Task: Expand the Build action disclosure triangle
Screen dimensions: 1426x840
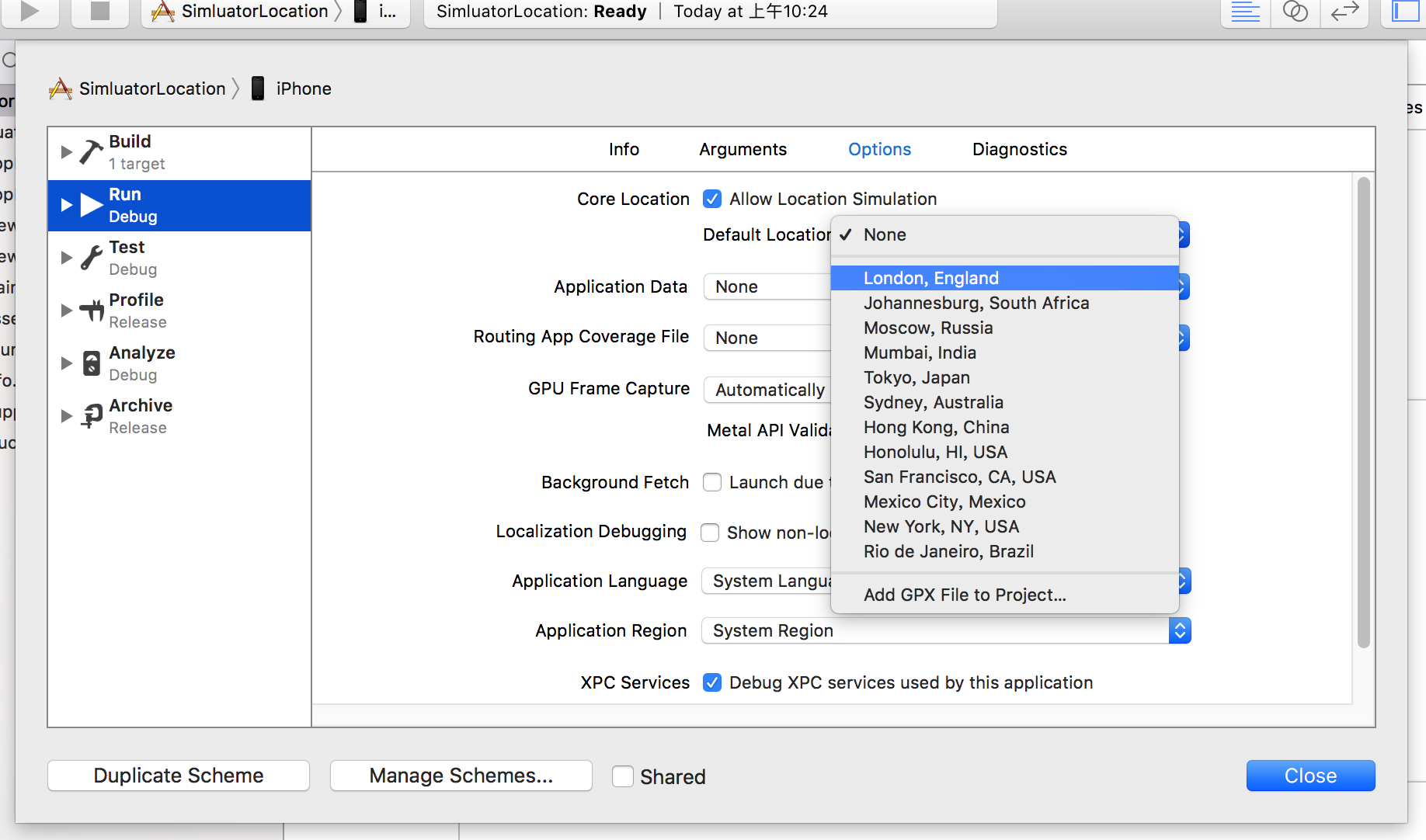Action: click(67, 151)
